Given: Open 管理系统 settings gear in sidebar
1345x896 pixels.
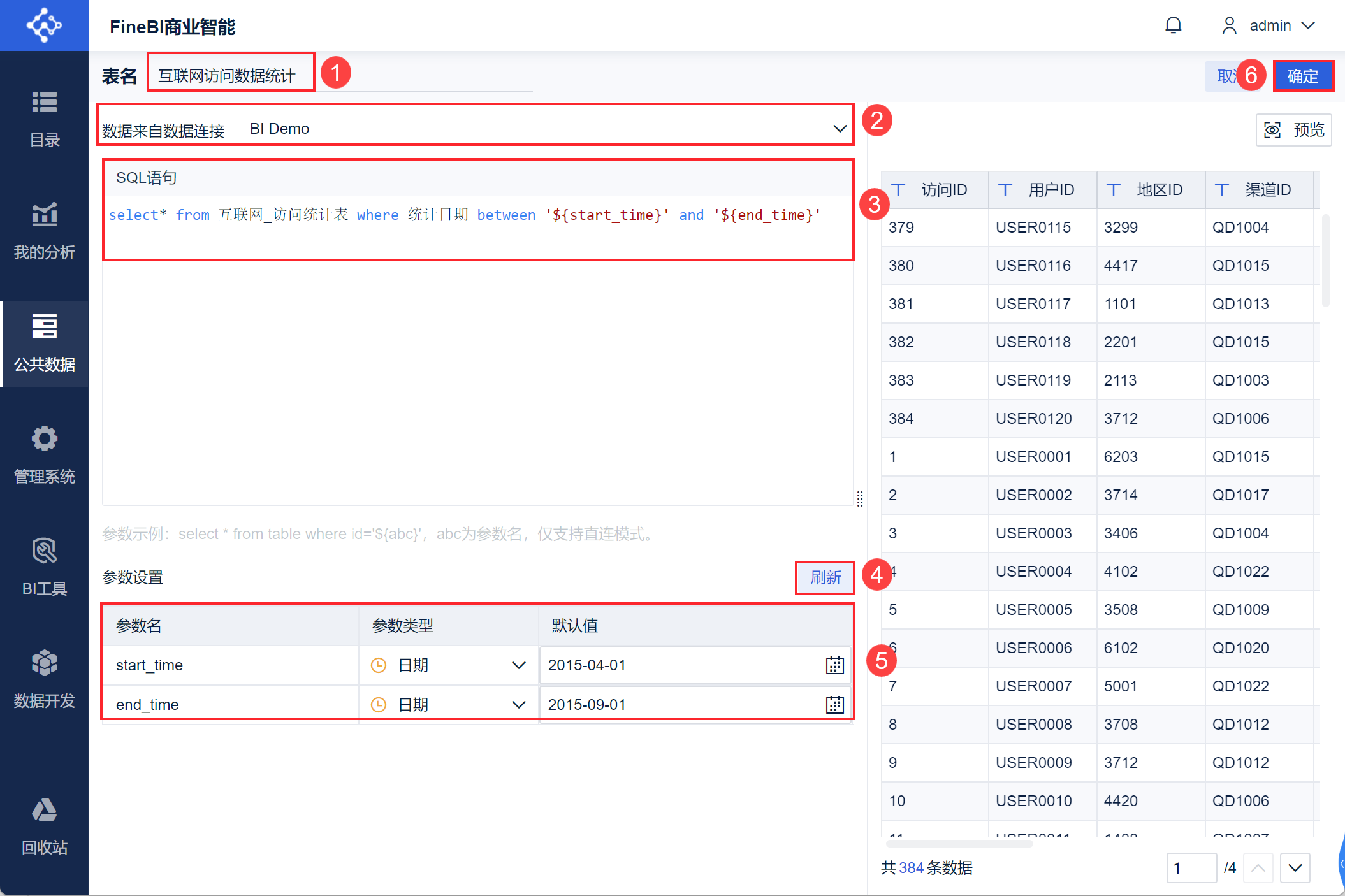Looking at the screenshot, I should (x=45, y=455).
